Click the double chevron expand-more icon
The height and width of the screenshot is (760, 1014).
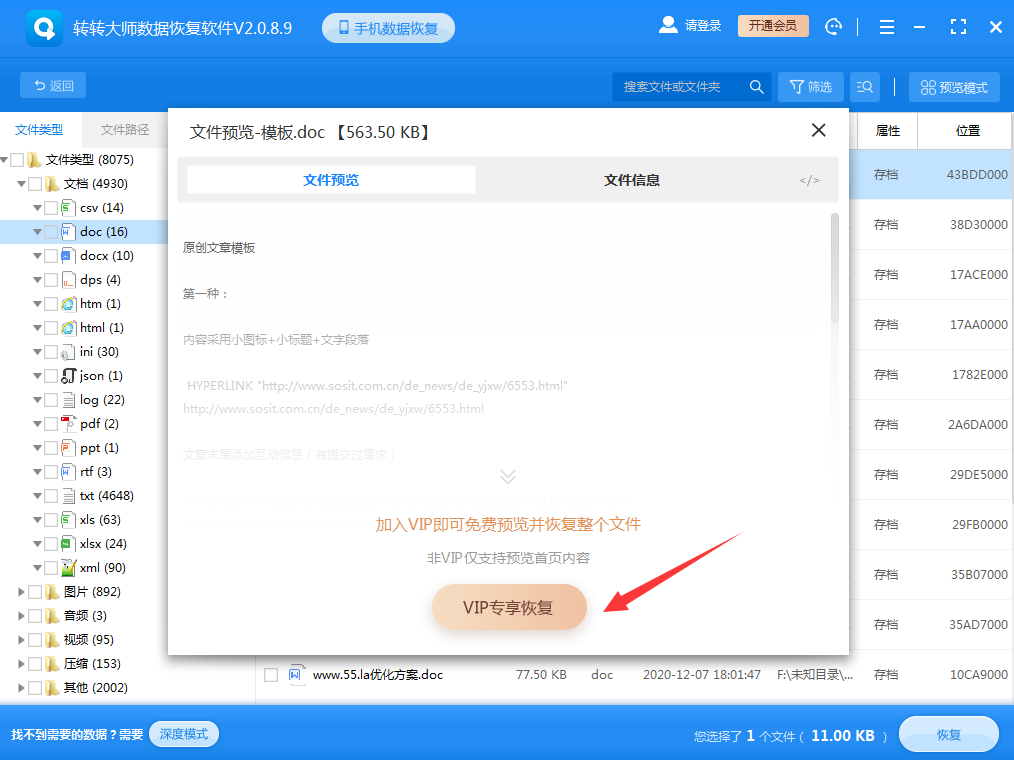[508, 477]
